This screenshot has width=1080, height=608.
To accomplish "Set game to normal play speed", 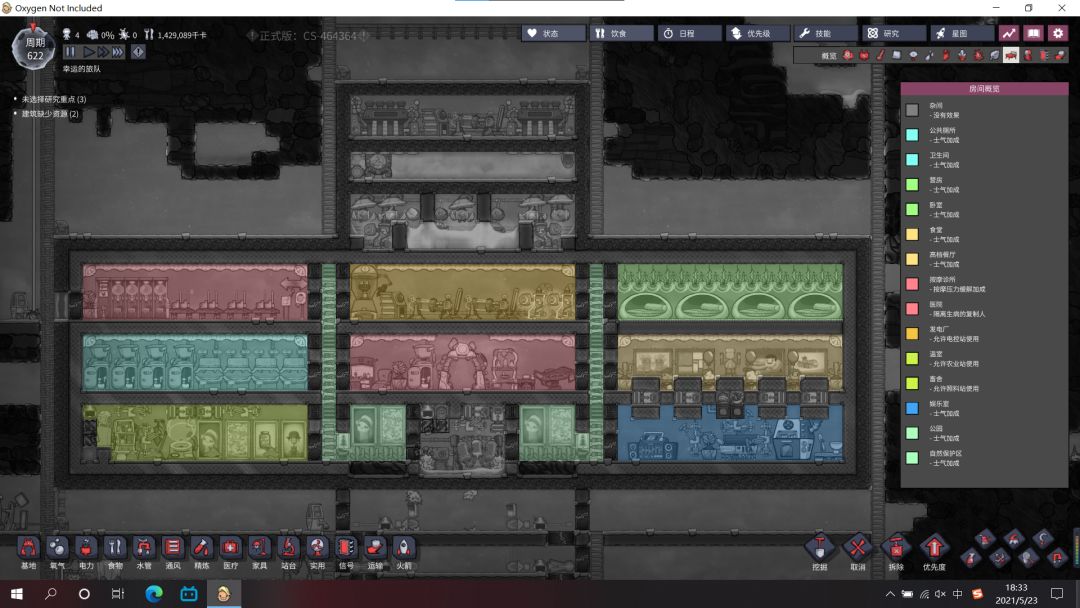I will [89, 52].
